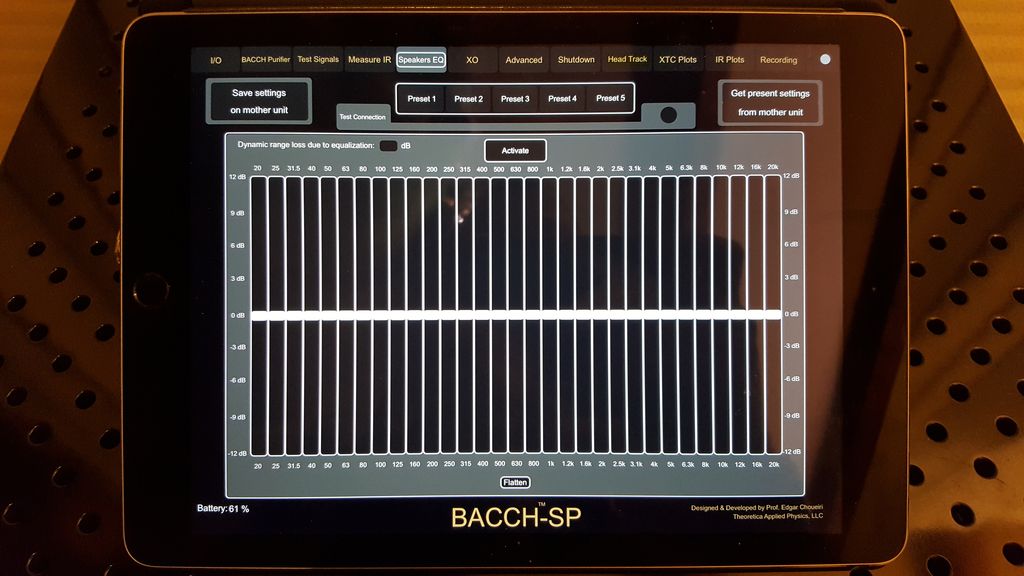Adjust the 100 Hz EQ slider
The image size is (1024, 576).
379,315
